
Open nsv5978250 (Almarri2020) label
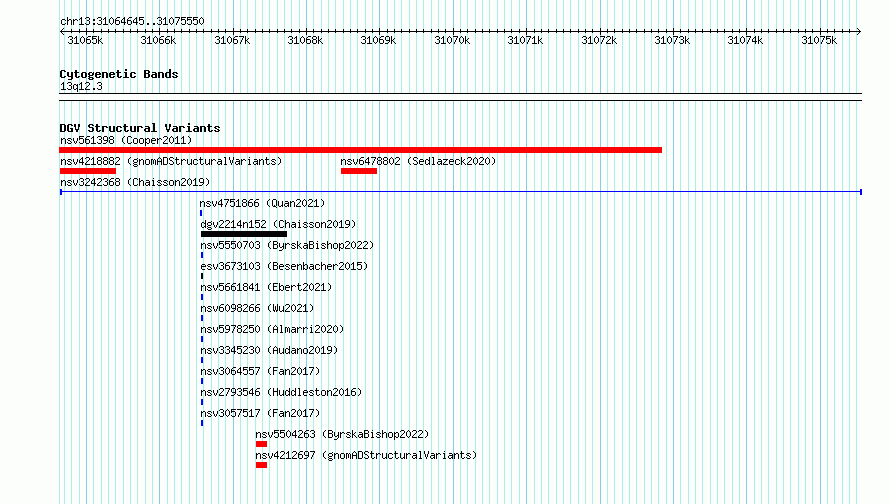pyautogui.click(x=272, y=329)
